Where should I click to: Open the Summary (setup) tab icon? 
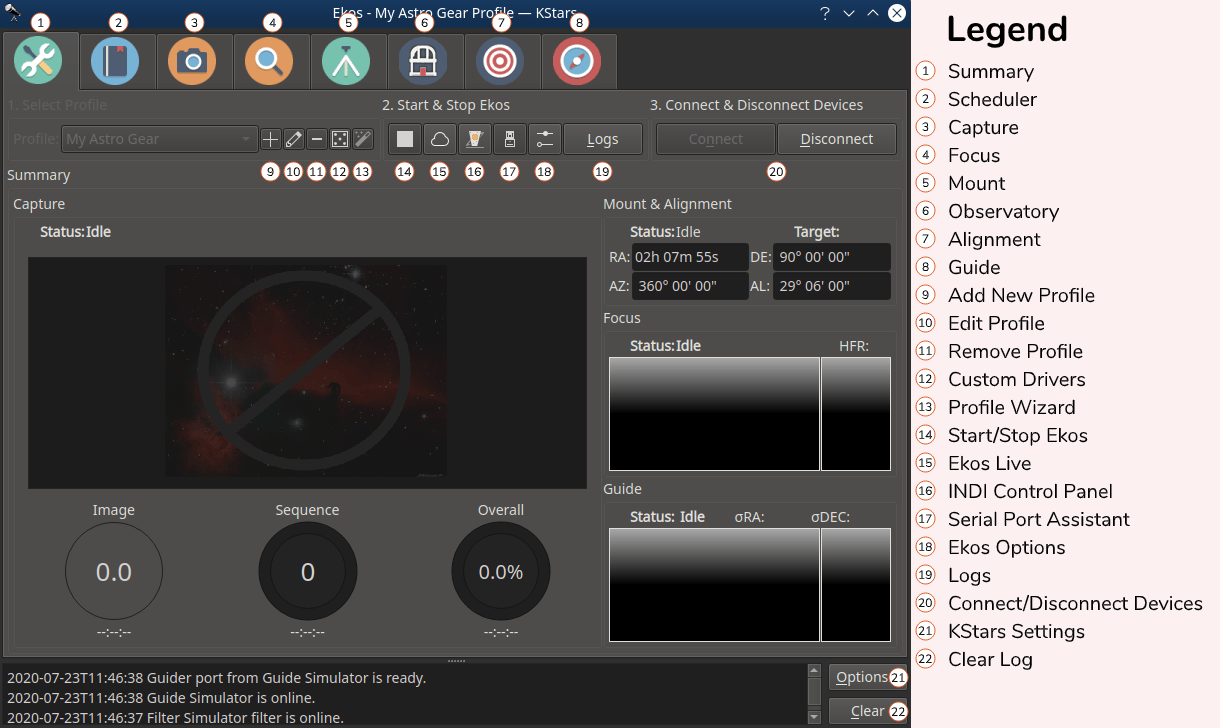(38, 62)
